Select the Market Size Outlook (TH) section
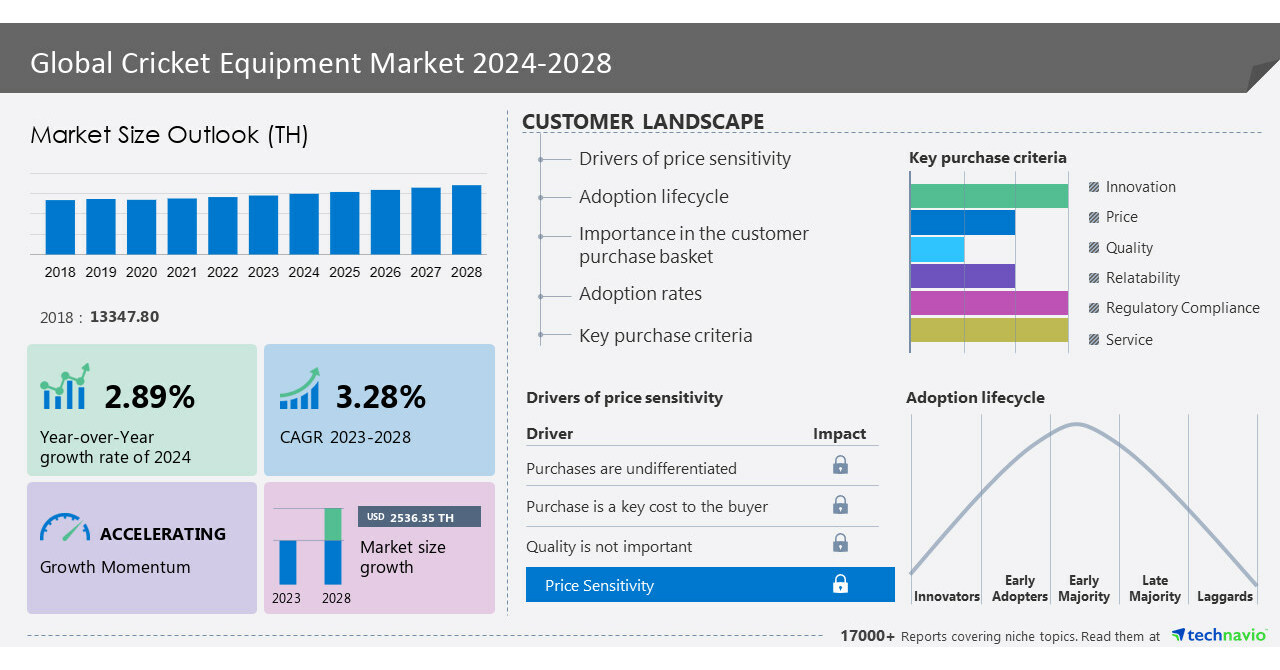Screen dimensions: 1280x670 [x=170, y=135]
